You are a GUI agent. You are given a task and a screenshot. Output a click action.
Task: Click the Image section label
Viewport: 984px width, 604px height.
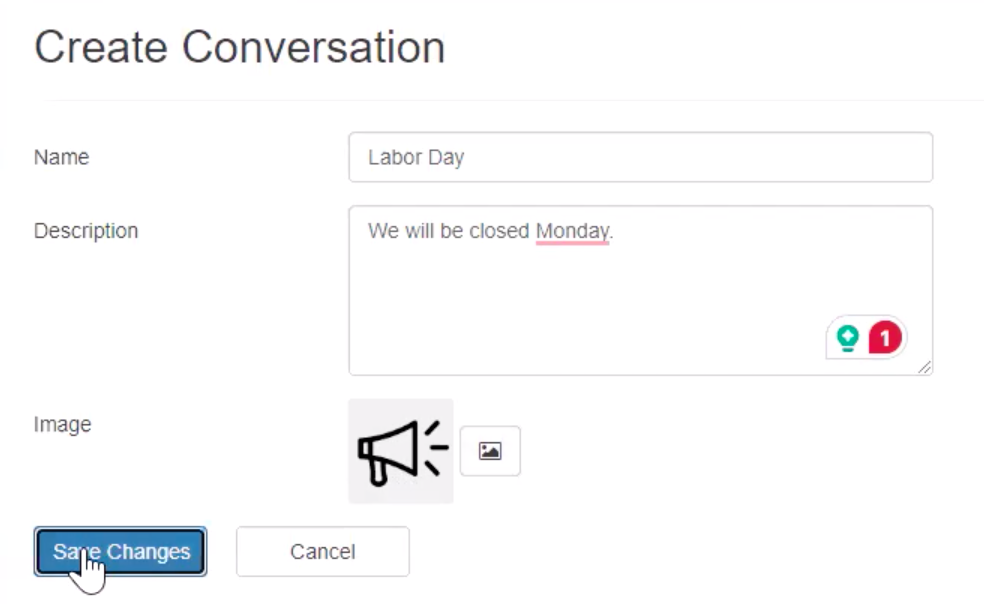(61, 424)
